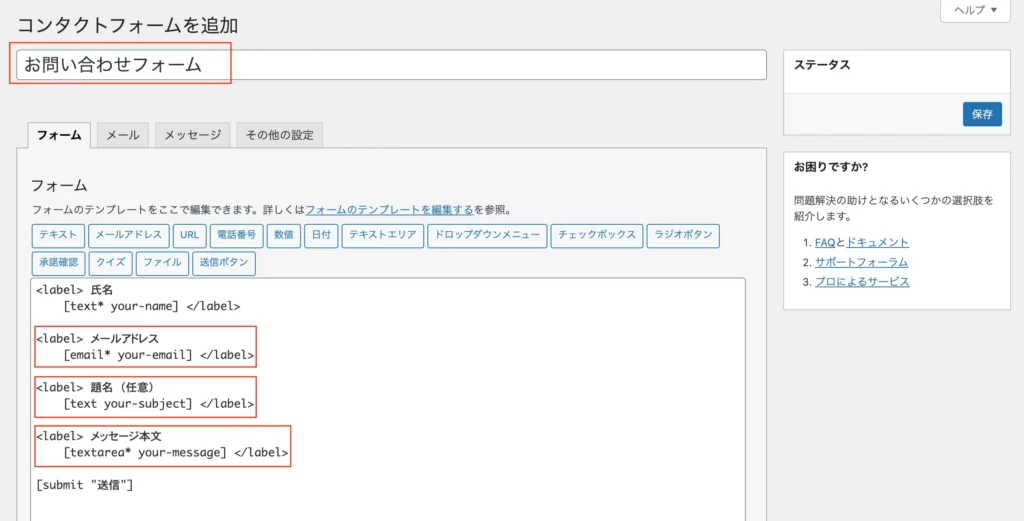
Task: Insert a テキストエリア tag
Action: tap(383, 236)
